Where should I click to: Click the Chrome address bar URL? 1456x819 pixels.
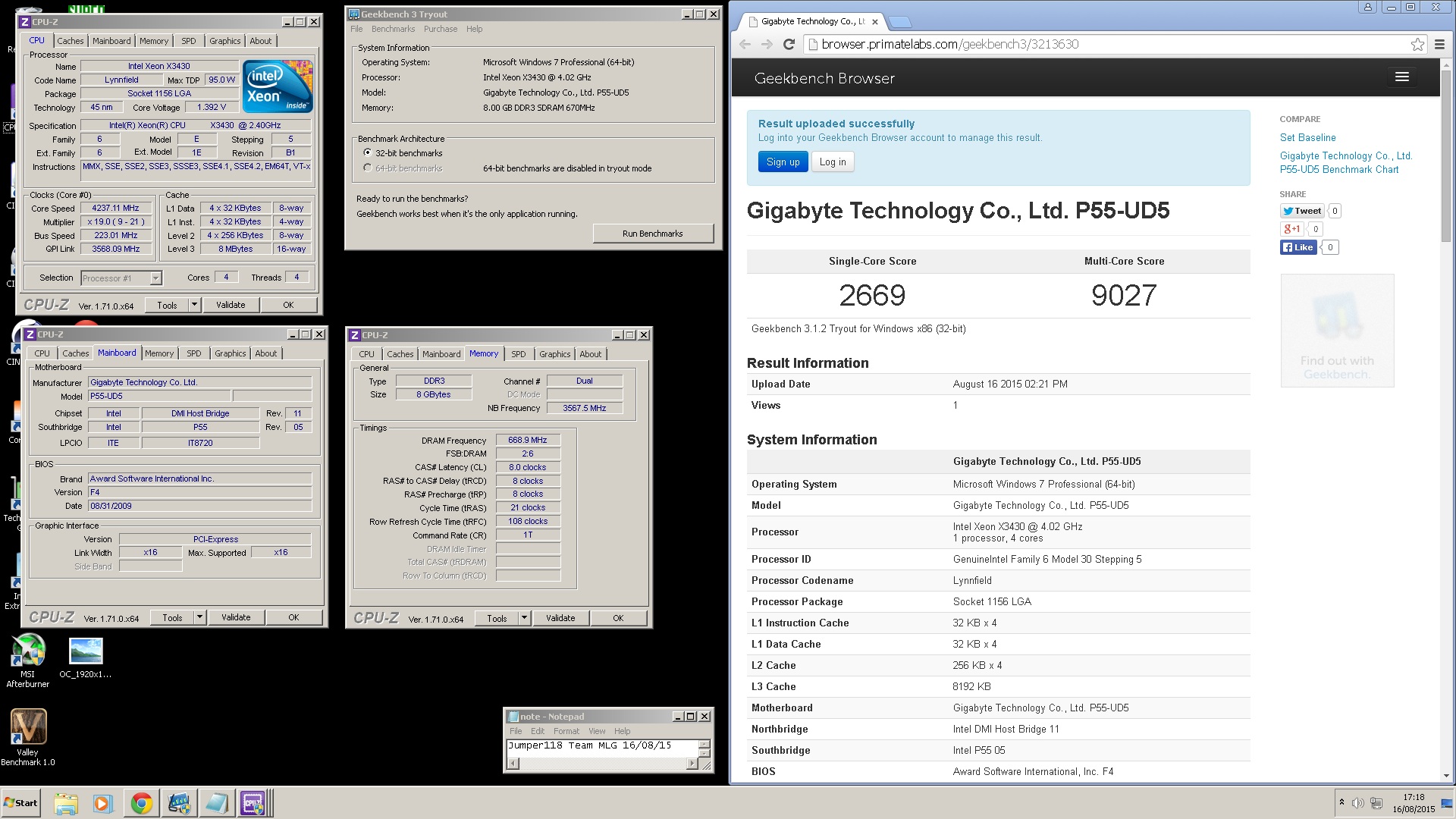[949, 44]
